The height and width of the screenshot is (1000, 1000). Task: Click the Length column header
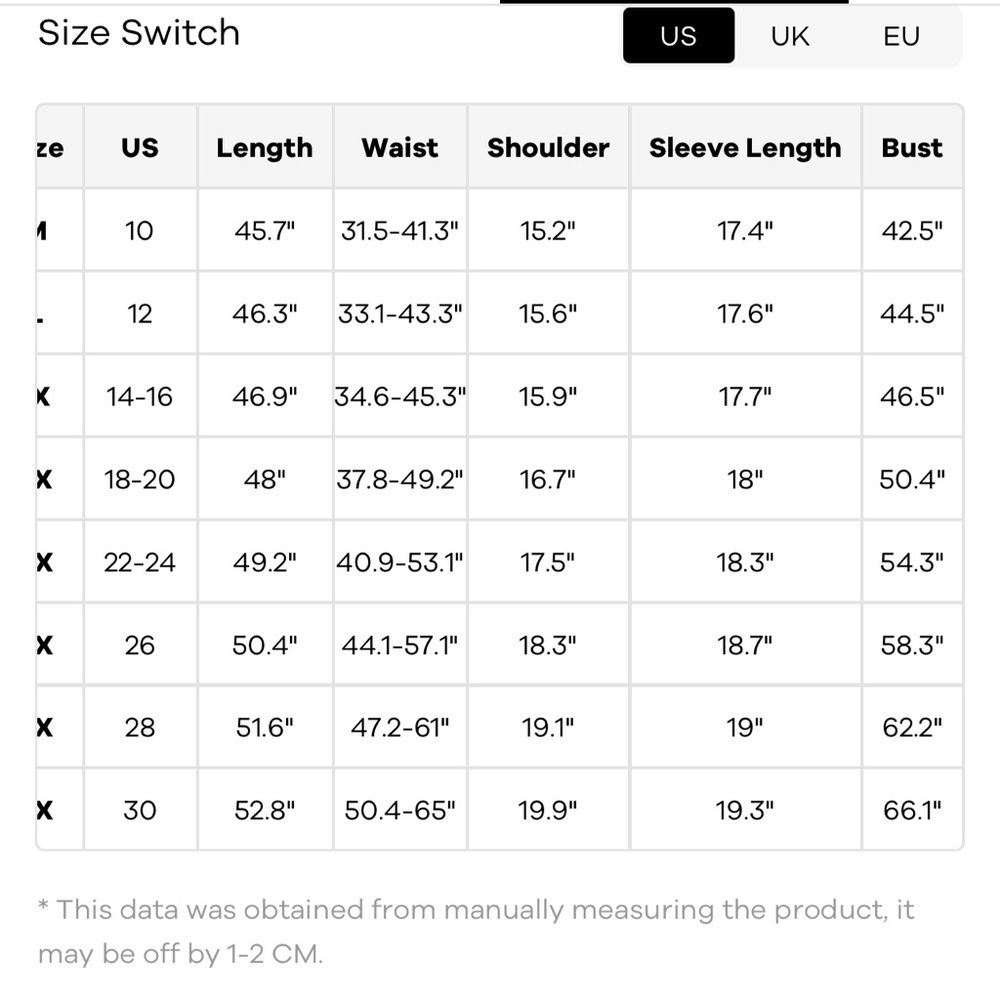tap(264, 148)
